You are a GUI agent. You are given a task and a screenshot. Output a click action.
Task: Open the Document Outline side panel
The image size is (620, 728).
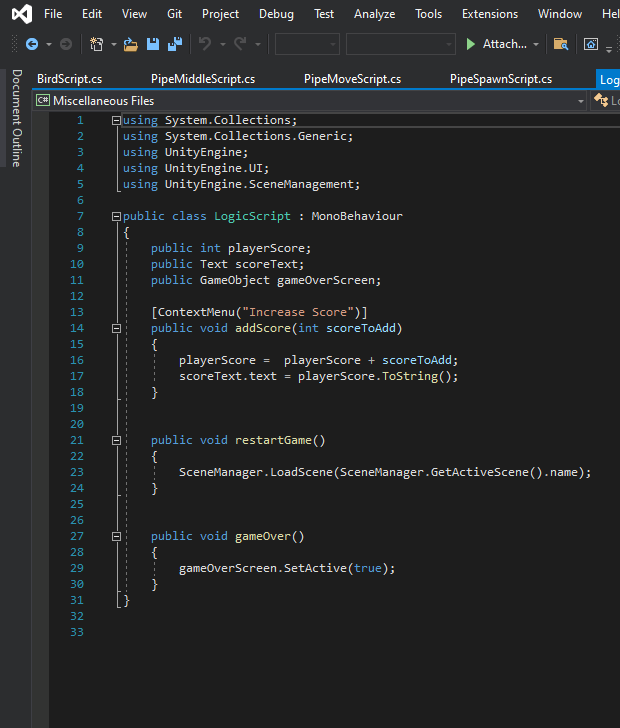click(x=16, y=118)
